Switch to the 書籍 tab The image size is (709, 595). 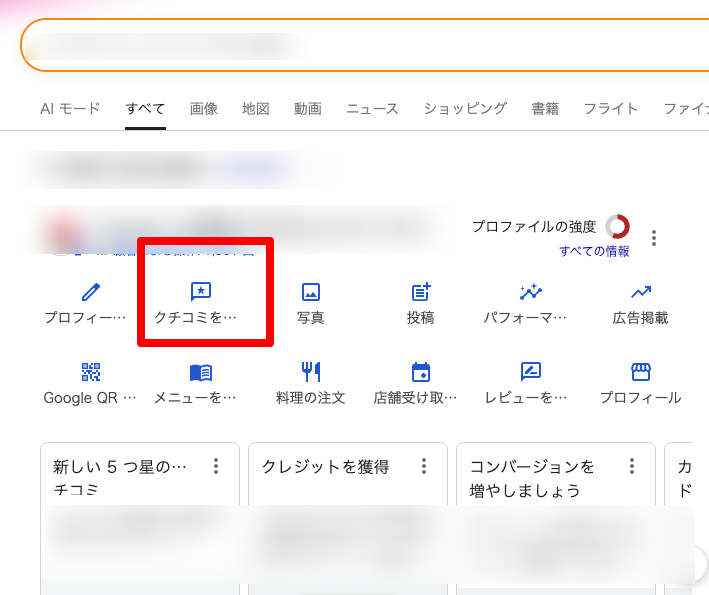point(545,109)
